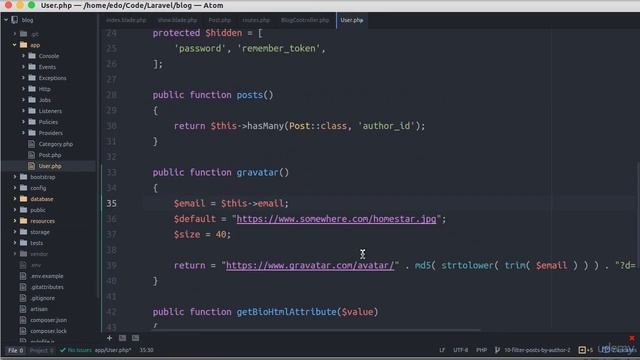
Task: Select User.php in the tree
Action: pyautogui.click(x=50, y=166)
